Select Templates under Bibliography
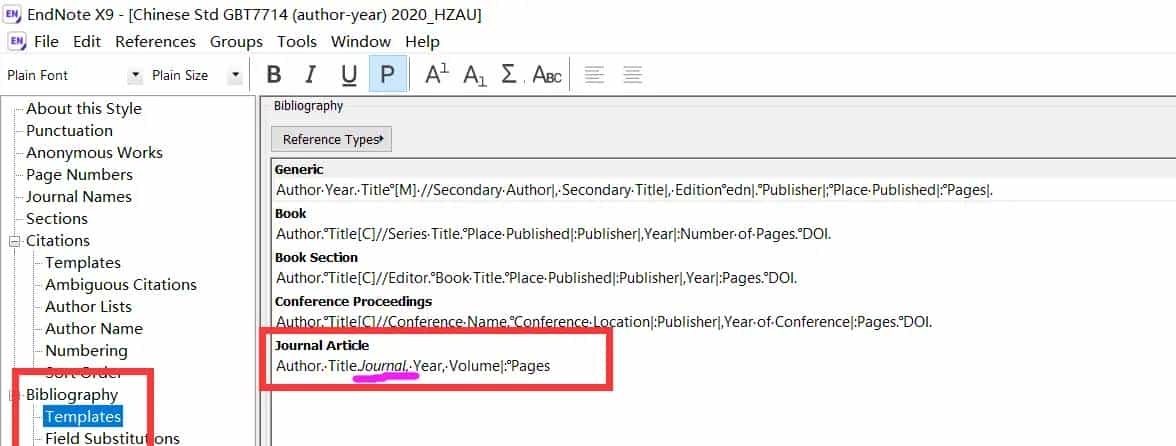The image size is (1176, 446). click(x=82, y=417)
